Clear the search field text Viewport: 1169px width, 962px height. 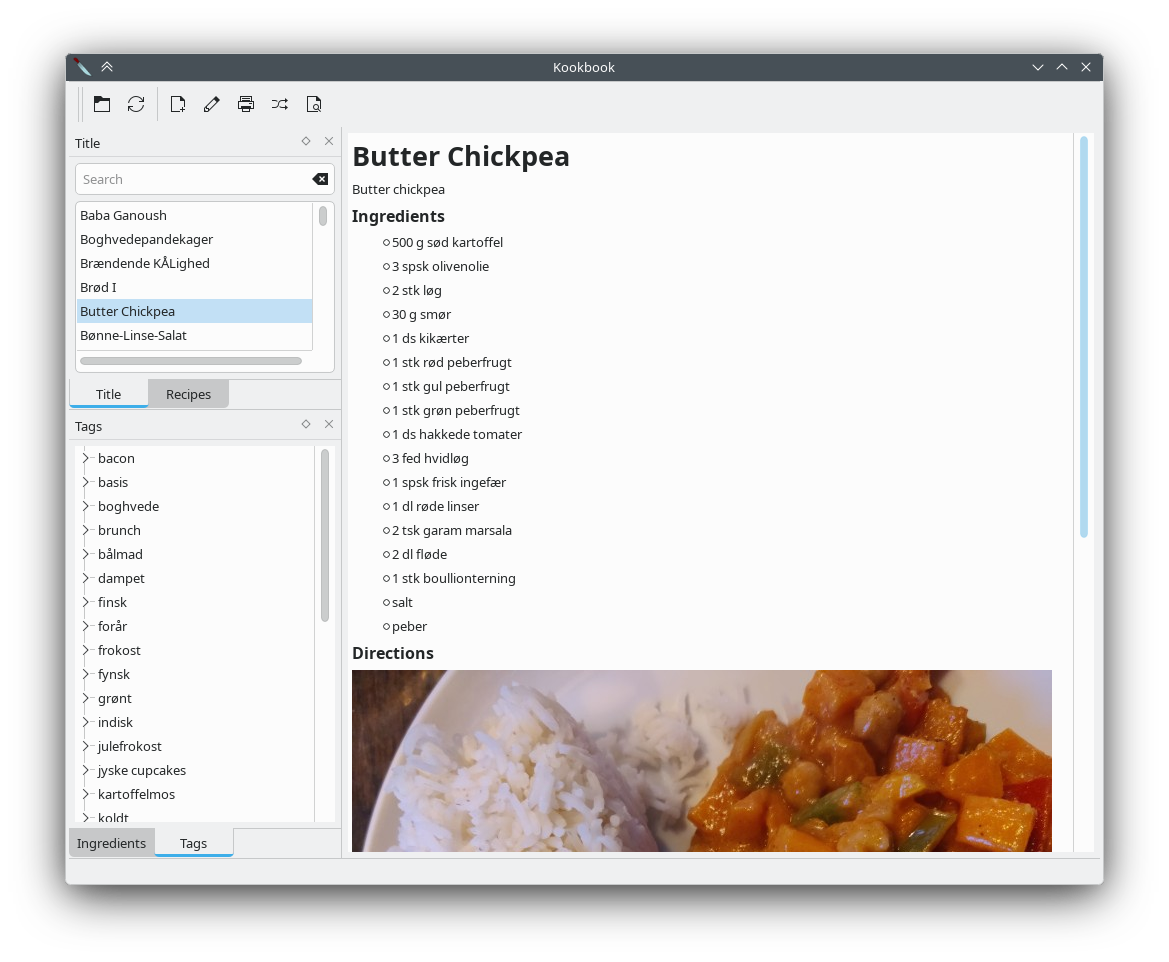click(320, 179)
